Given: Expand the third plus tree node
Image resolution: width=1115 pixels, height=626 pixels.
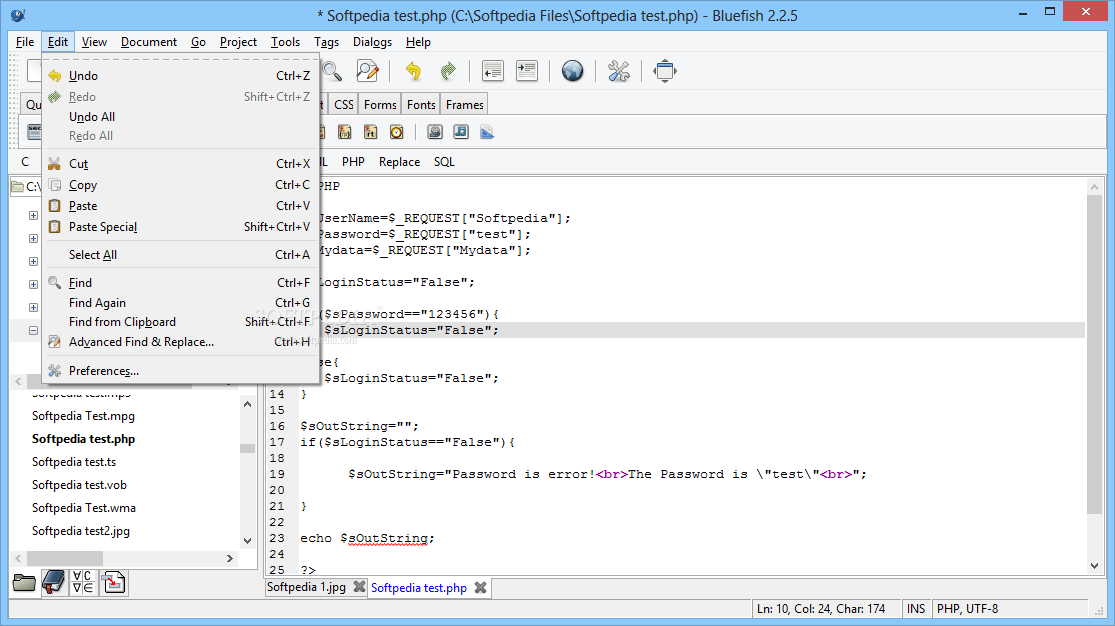Looking at the screenshot, I should point(33,261).
